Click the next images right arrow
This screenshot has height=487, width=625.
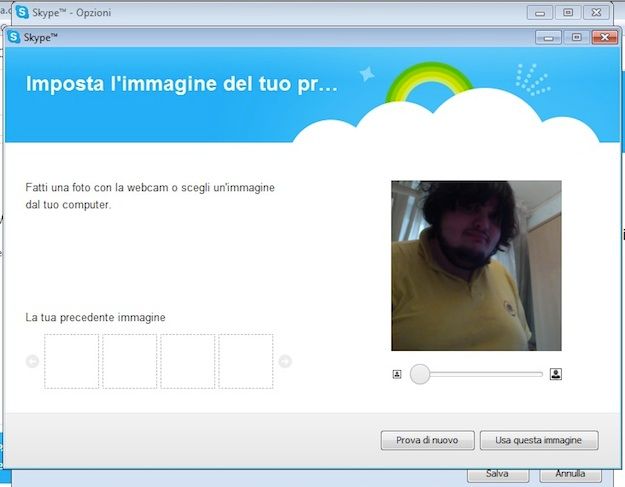tap(285, 361)
